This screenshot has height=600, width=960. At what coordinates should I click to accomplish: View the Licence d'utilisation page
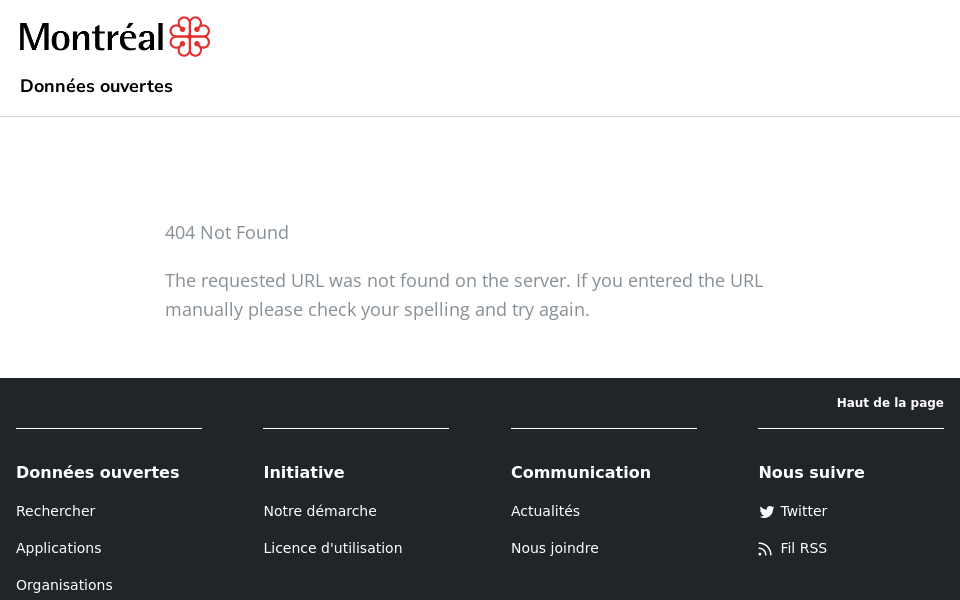coord(333,548)
